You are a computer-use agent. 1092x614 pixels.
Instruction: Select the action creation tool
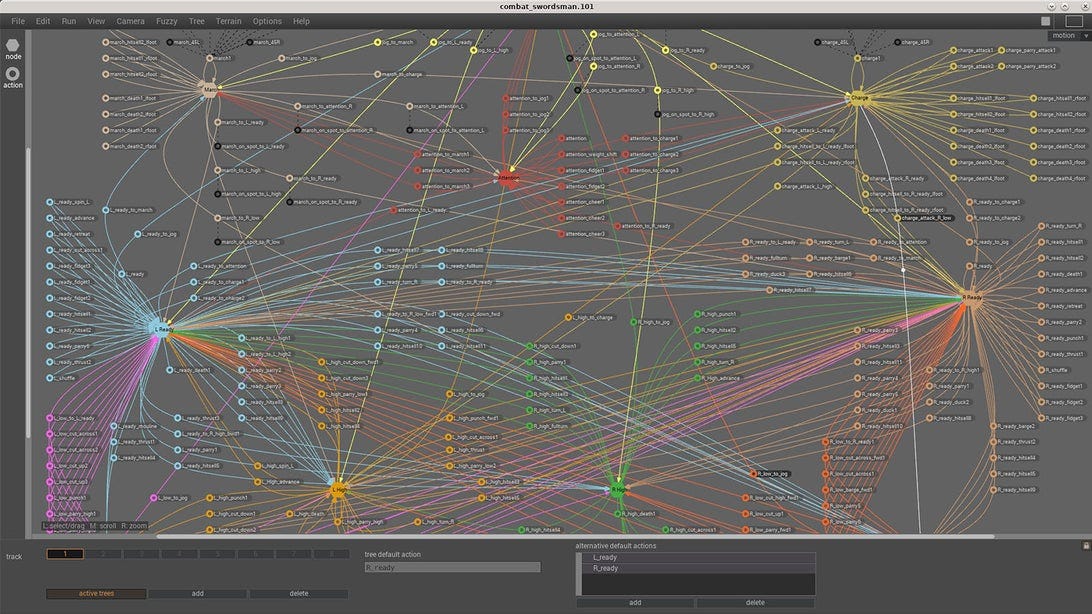pos(13,77)
